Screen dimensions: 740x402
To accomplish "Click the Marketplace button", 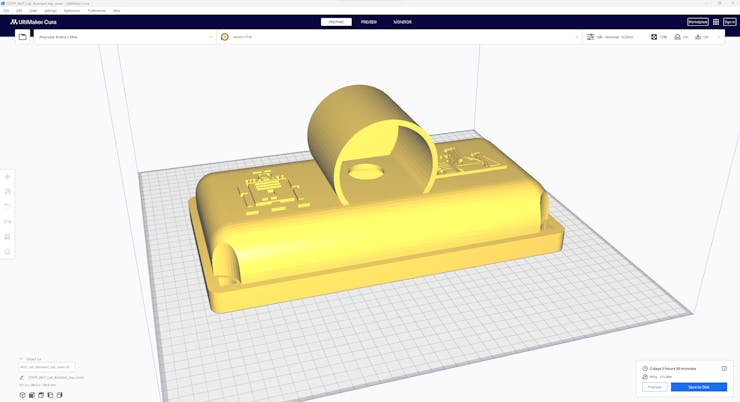I will pos(698,22).
